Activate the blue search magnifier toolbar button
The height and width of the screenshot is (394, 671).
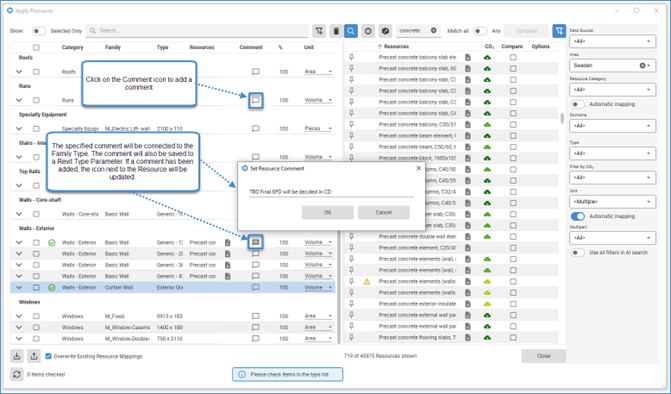[351, 31]
